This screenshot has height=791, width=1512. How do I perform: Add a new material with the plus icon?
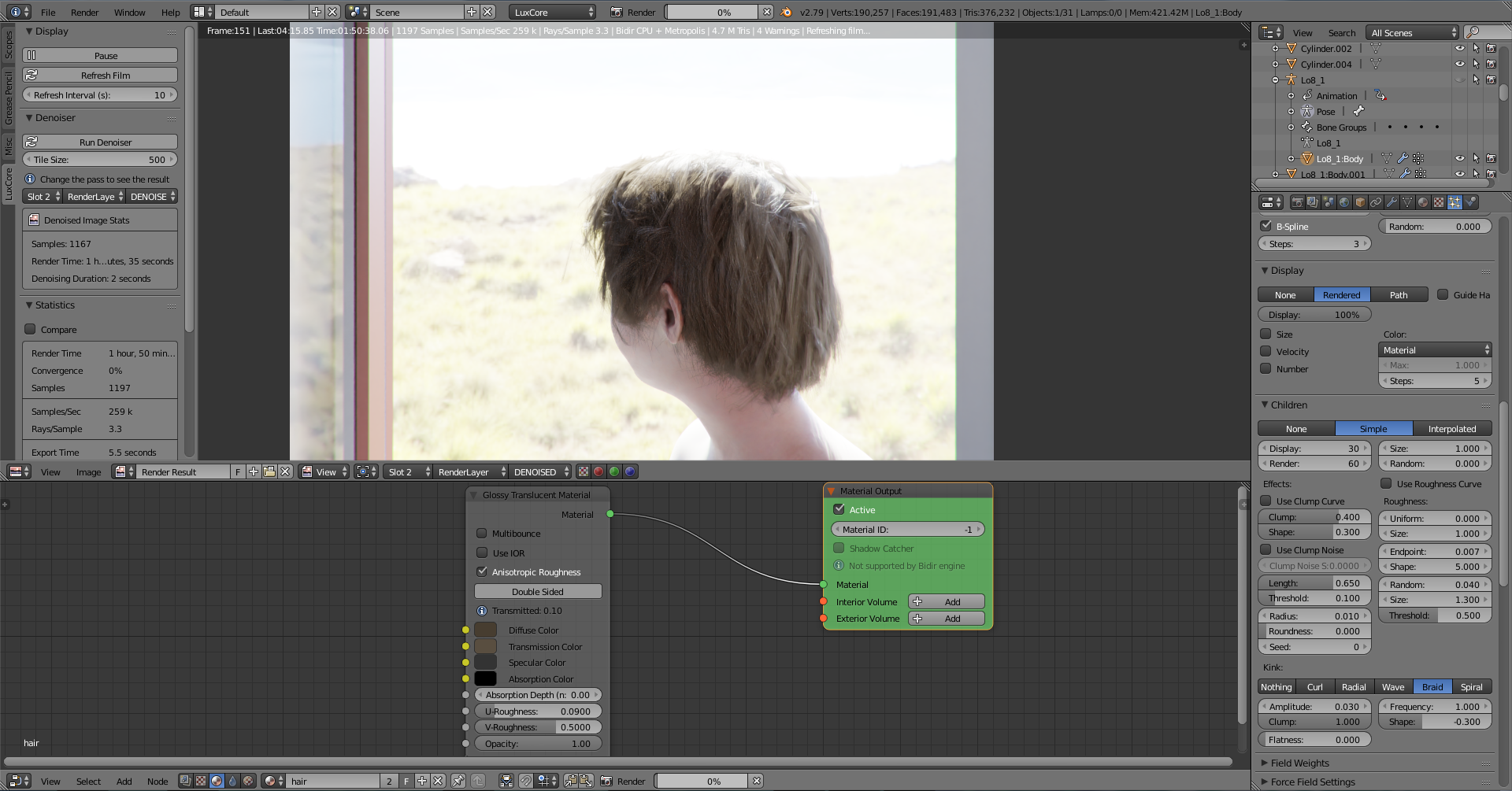coord(422,781)
